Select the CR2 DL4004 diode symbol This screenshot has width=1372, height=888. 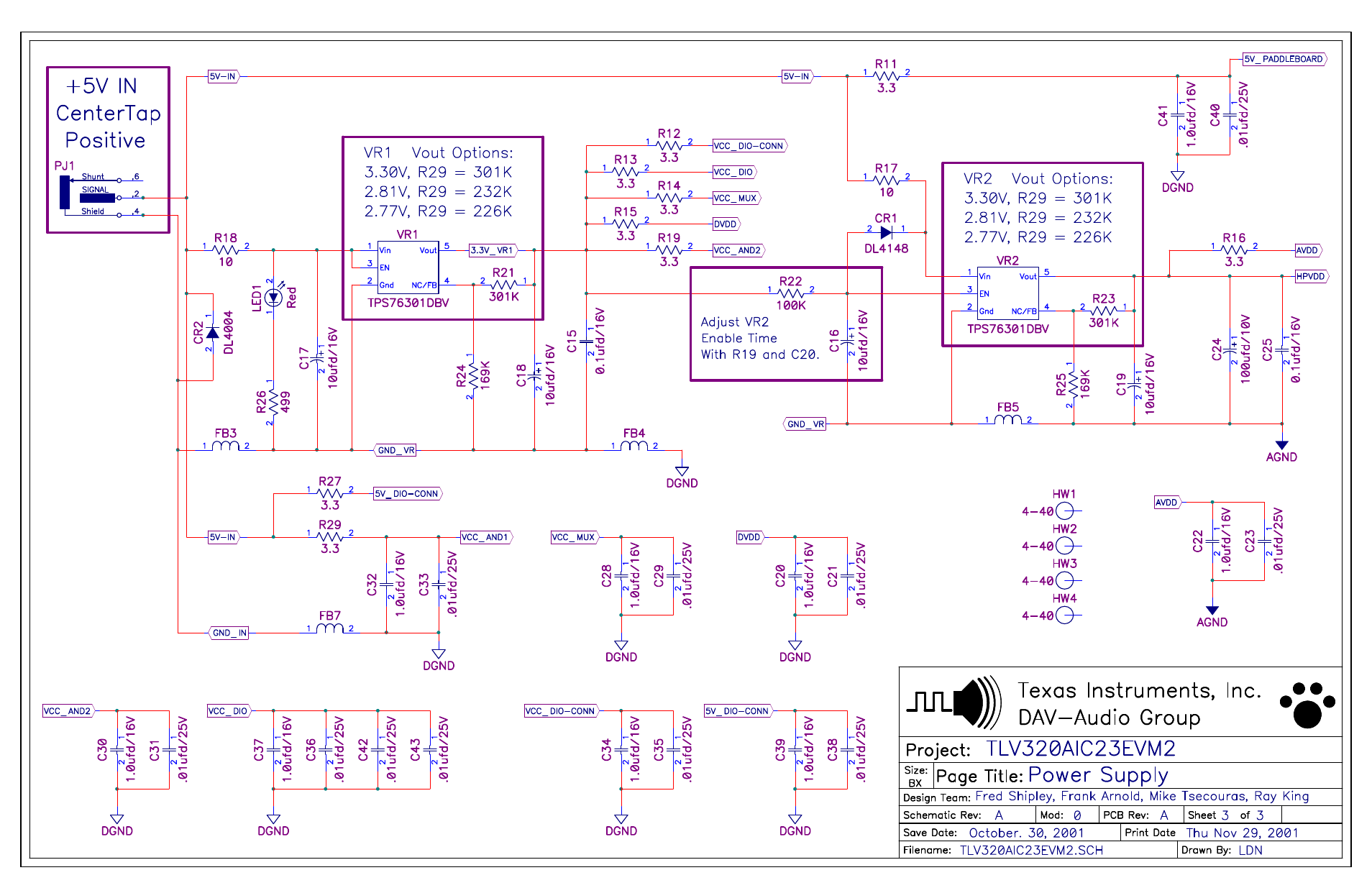pos(213,332)
